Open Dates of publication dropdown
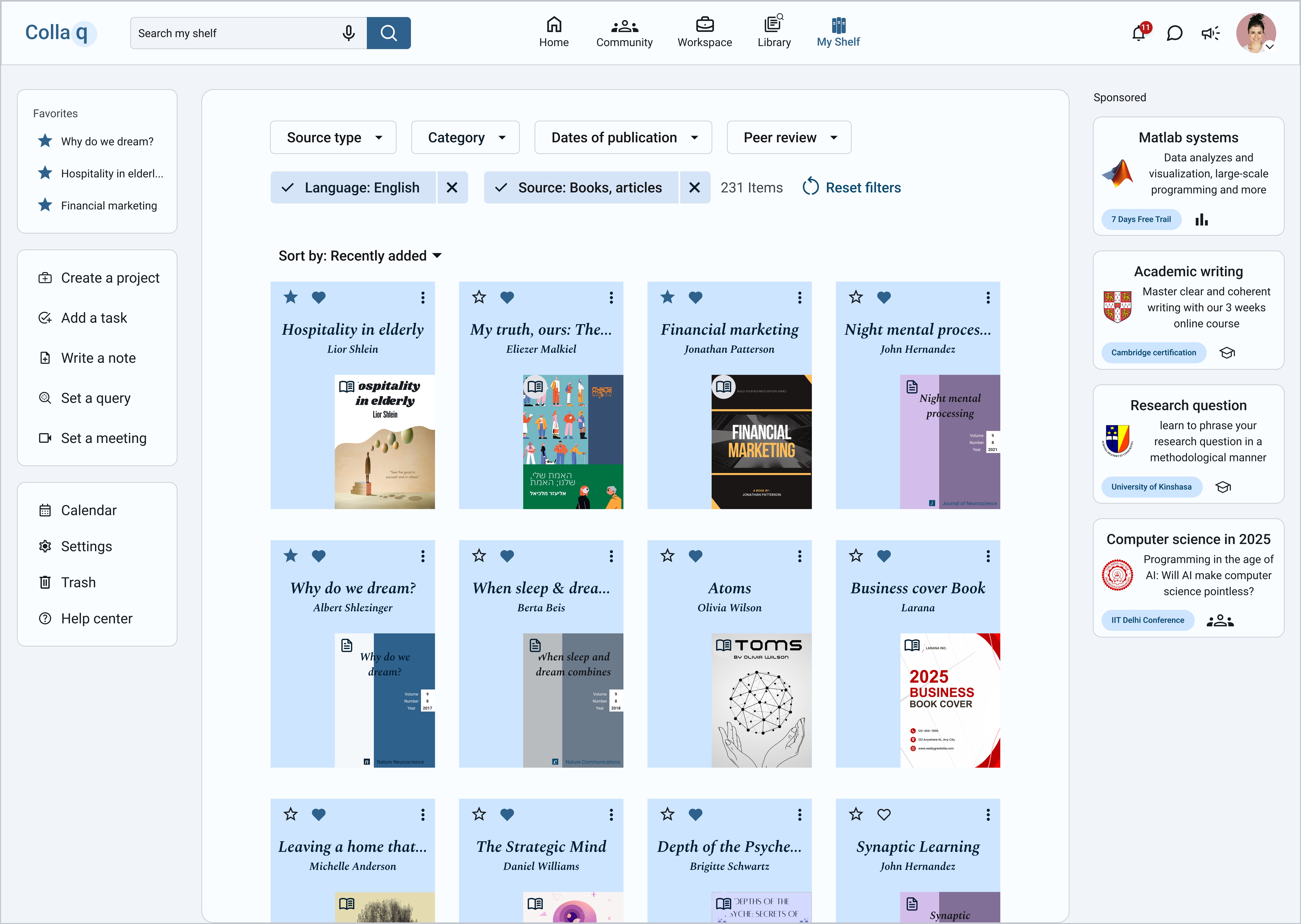 623,137
